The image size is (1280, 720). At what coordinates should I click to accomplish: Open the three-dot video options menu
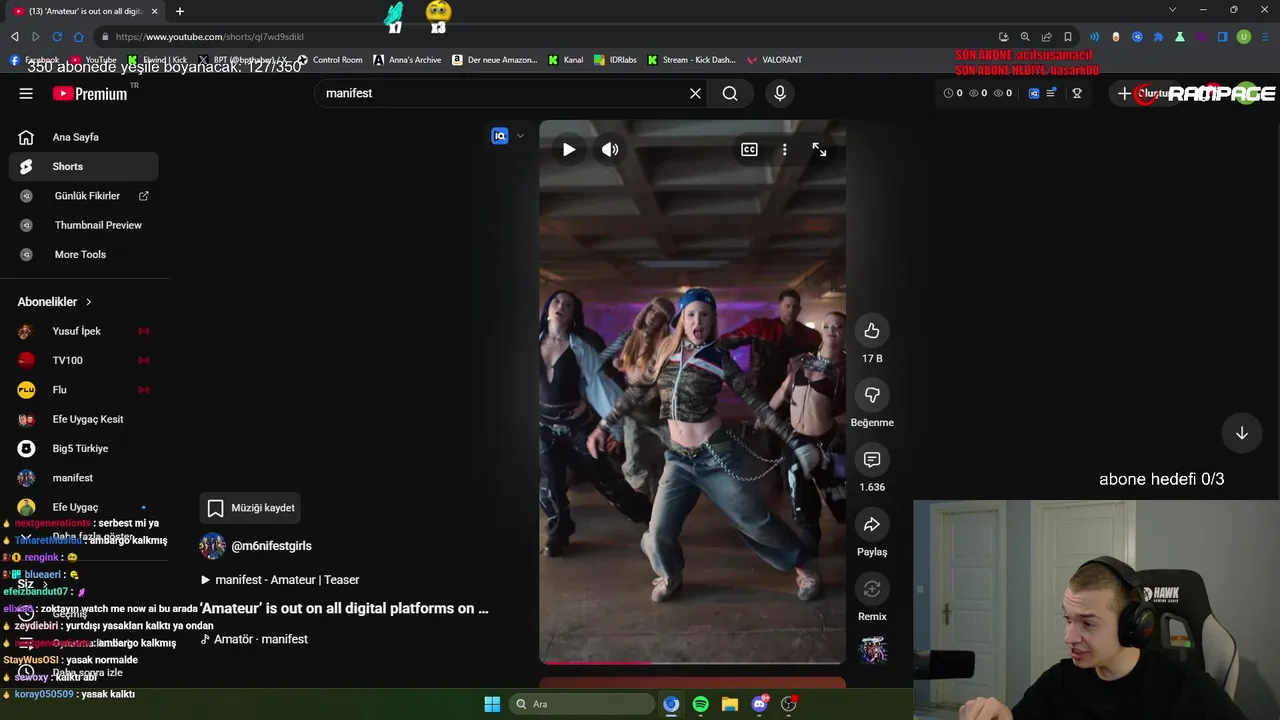pos(784,149)
